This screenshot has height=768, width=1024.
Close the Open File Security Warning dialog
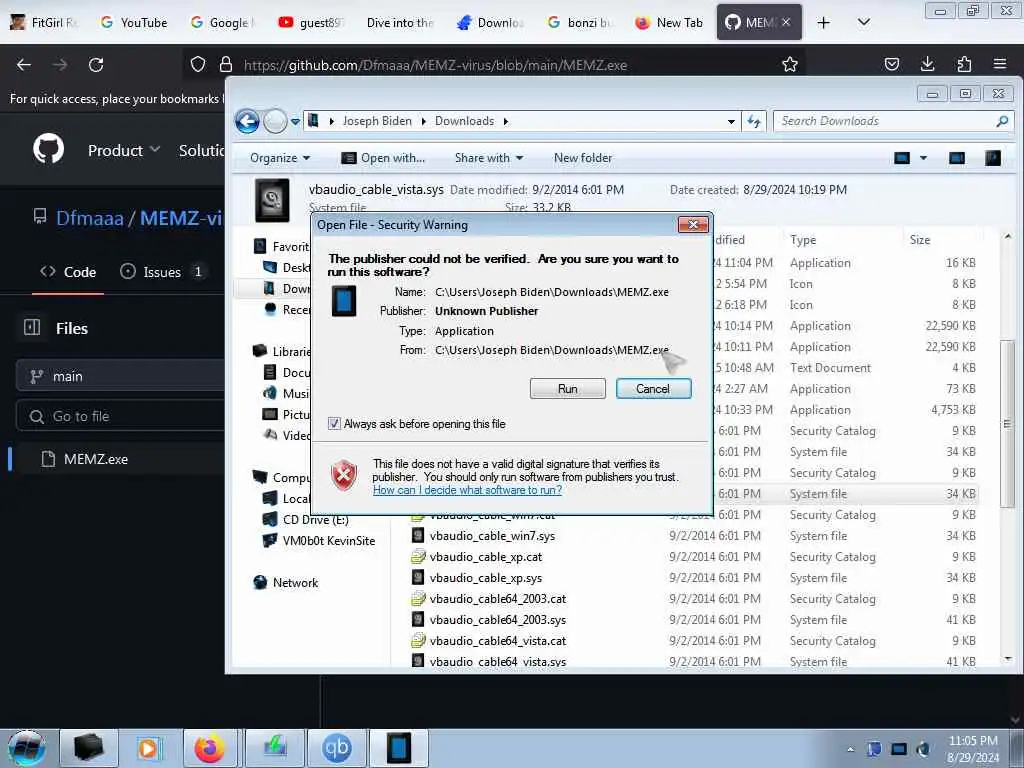tap(693, 225)
